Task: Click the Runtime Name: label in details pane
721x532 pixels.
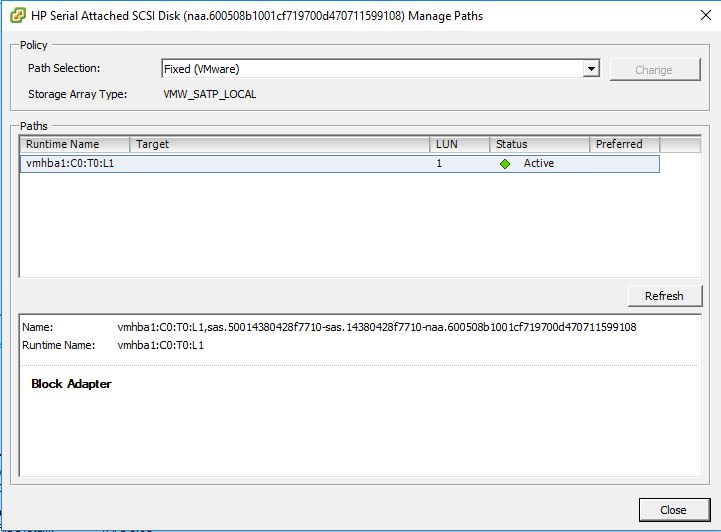Action: point(58,345)
